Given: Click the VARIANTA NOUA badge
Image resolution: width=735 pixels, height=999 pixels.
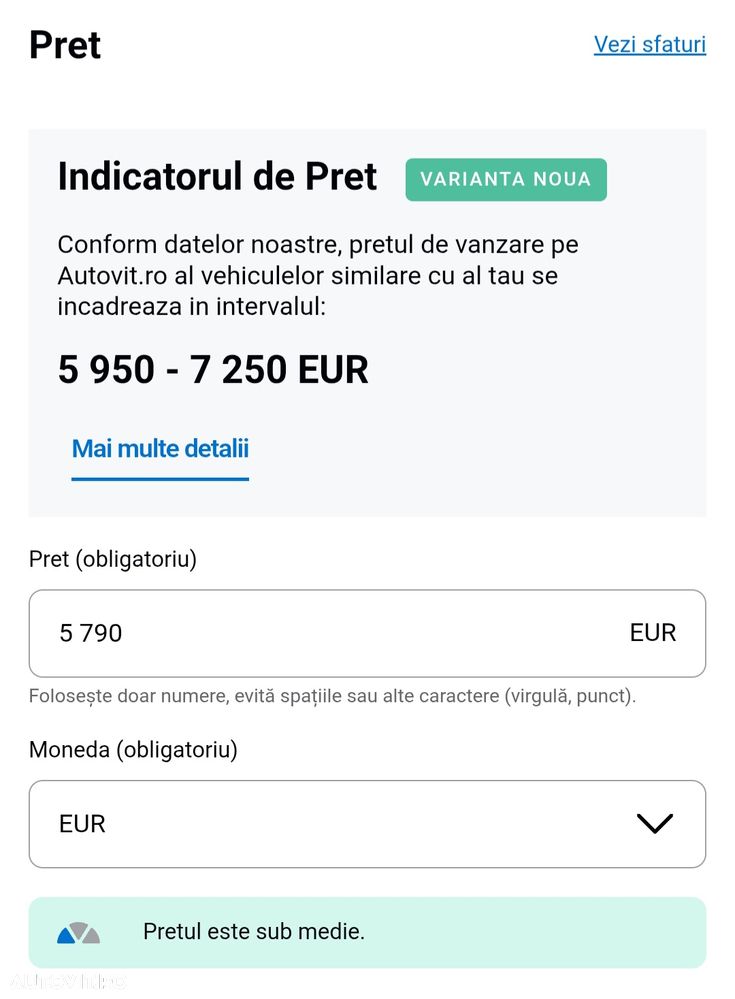Looking at the screenshot, I should [505, 180].
